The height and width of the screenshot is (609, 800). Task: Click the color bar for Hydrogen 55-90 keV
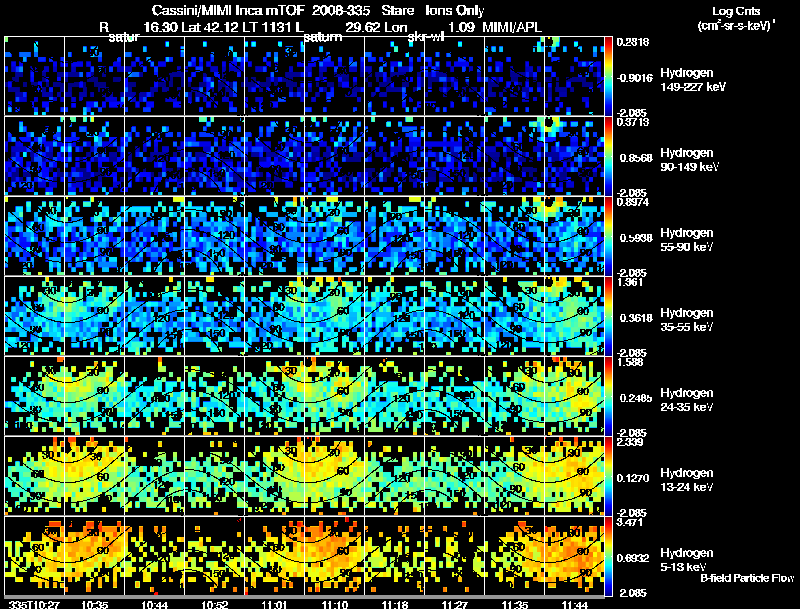[x=608, y=236]
